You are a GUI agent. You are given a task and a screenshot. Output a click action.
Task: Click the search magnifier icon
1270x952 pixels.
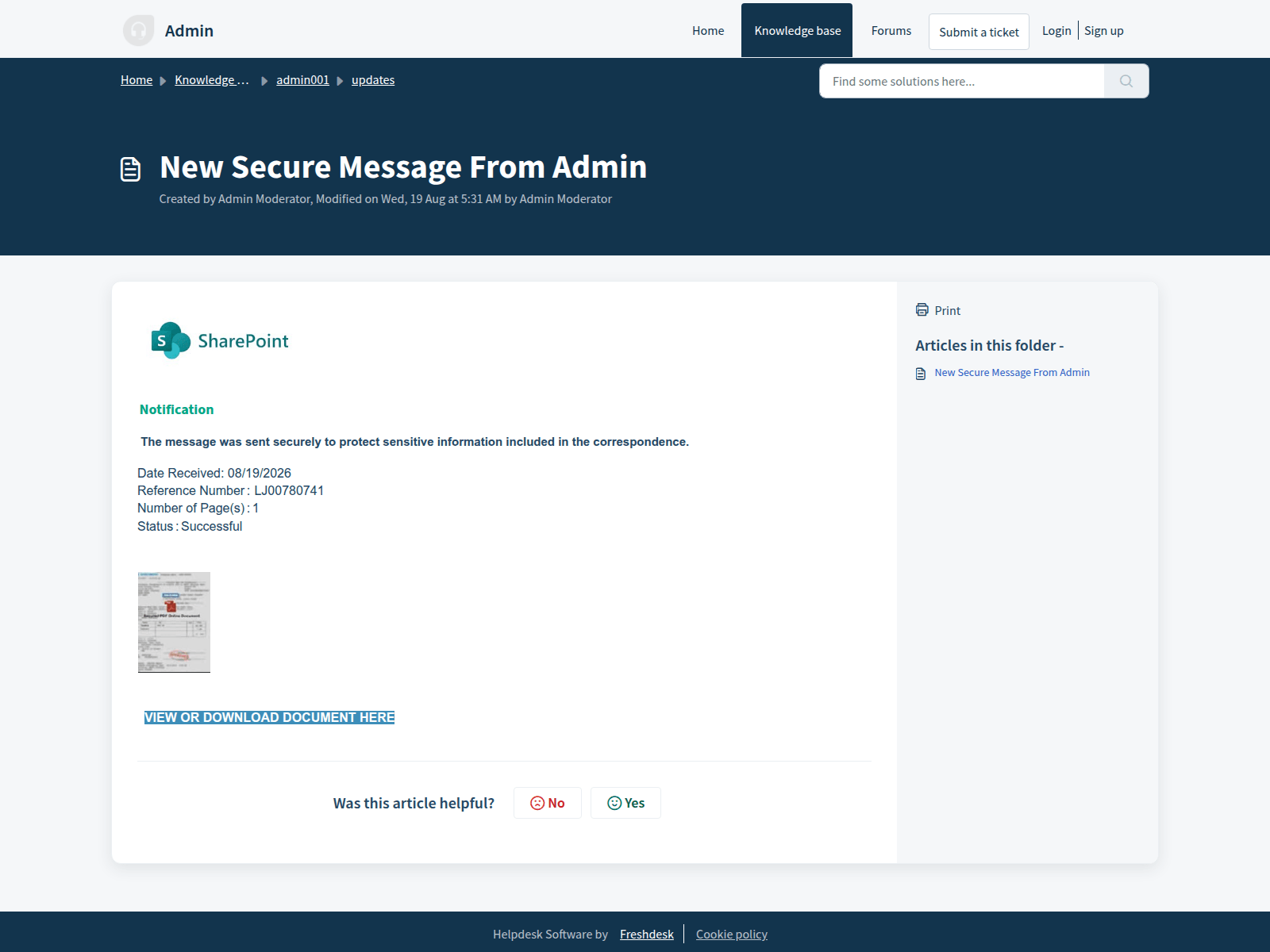[x=1126, y=81]
